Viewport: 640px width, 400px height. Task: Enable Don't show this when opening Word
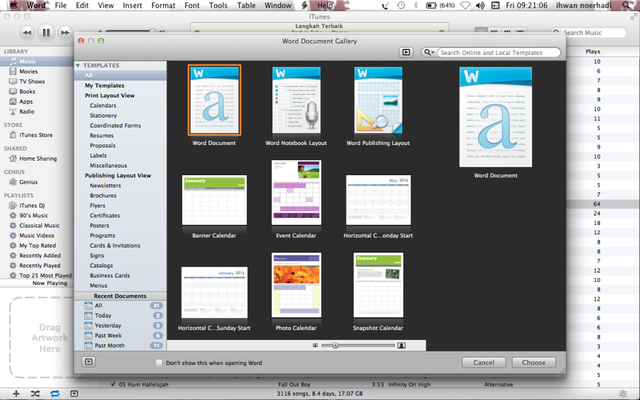coord(159,362)
